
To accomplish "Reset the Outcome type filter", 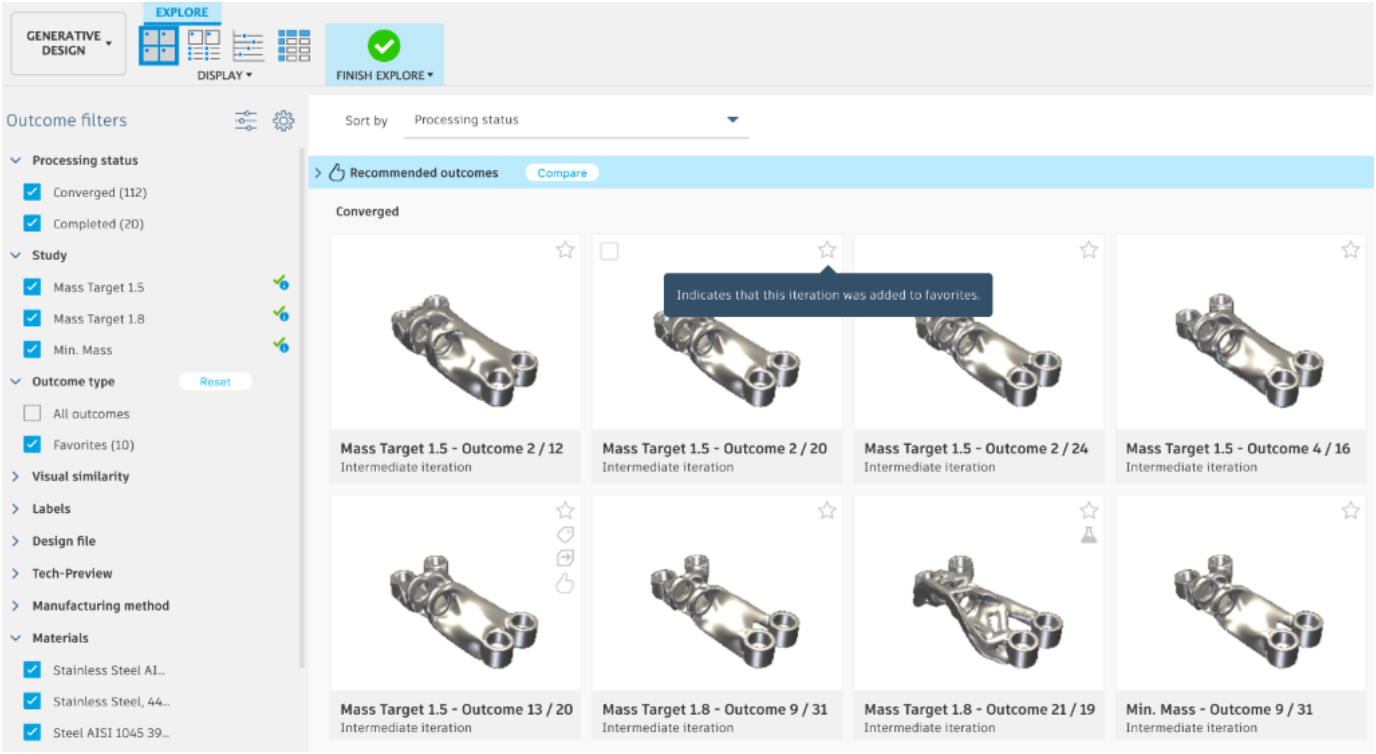I will [215, 382].
